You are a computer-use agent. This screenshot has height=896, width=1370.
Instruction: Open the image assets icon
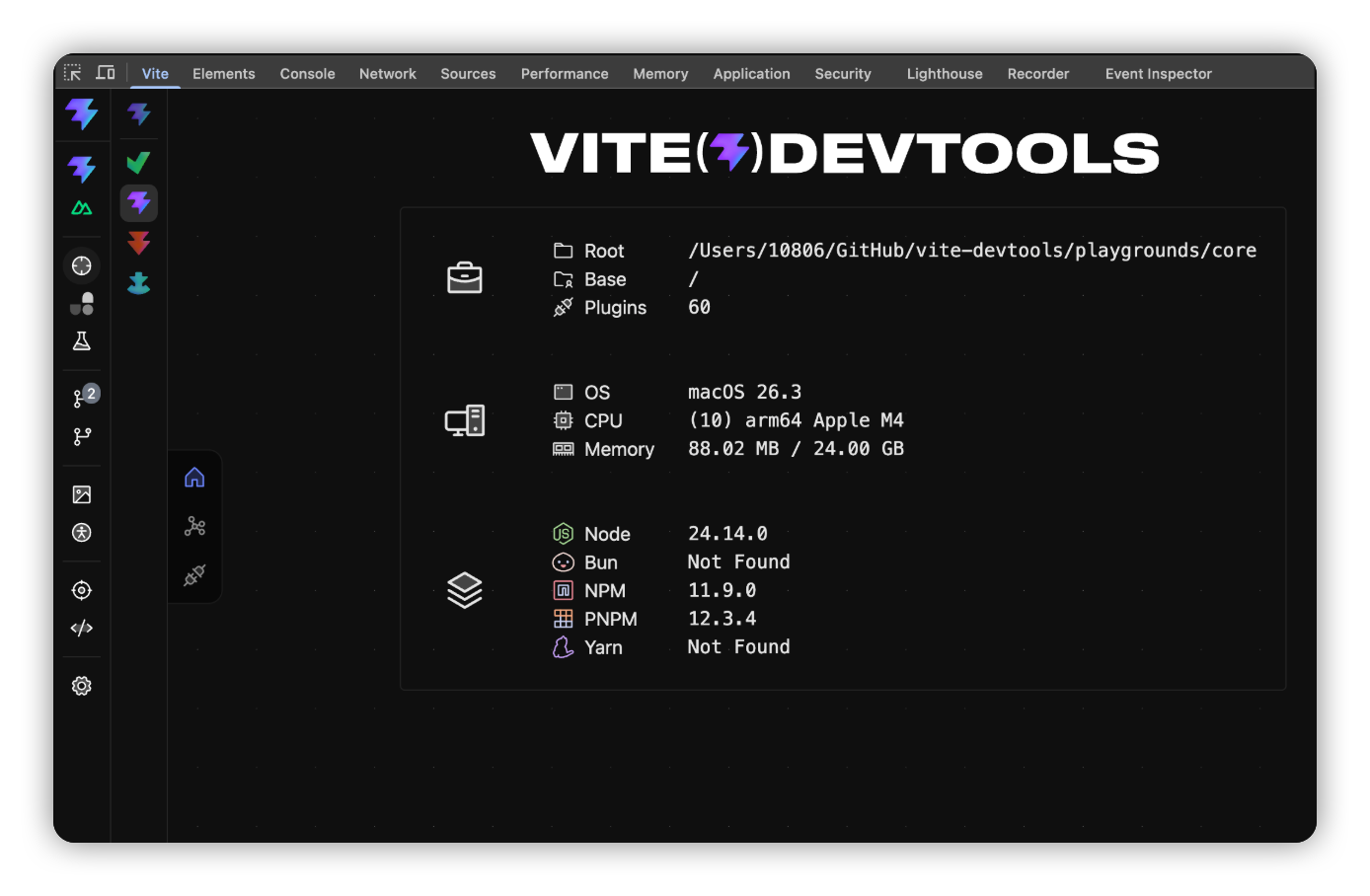click(x=82, y=494)
